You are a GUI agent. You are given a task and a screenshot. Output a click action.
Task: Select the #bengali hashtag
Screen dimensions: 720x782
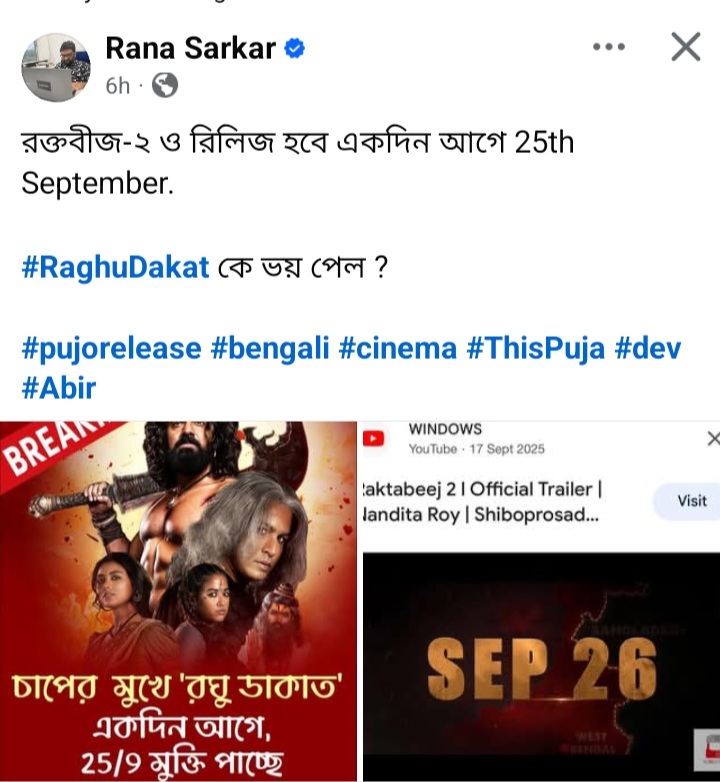point(270,349)
